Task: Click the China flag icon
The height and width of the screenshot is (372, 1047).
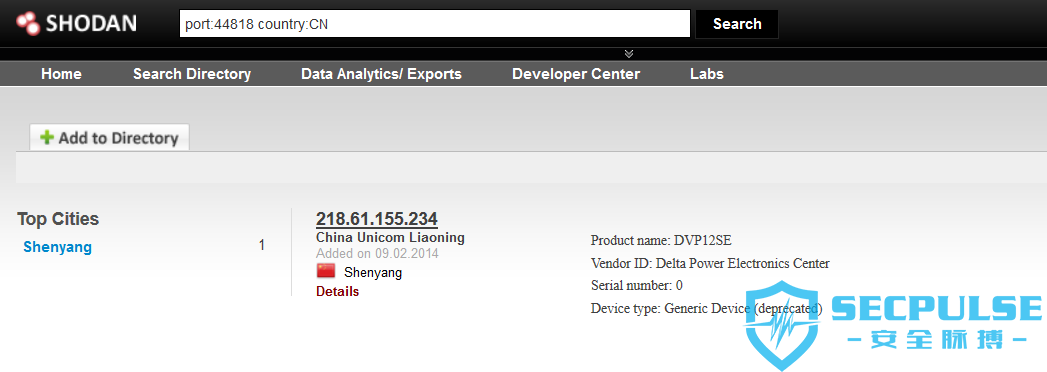Action: tap(326, 270)
